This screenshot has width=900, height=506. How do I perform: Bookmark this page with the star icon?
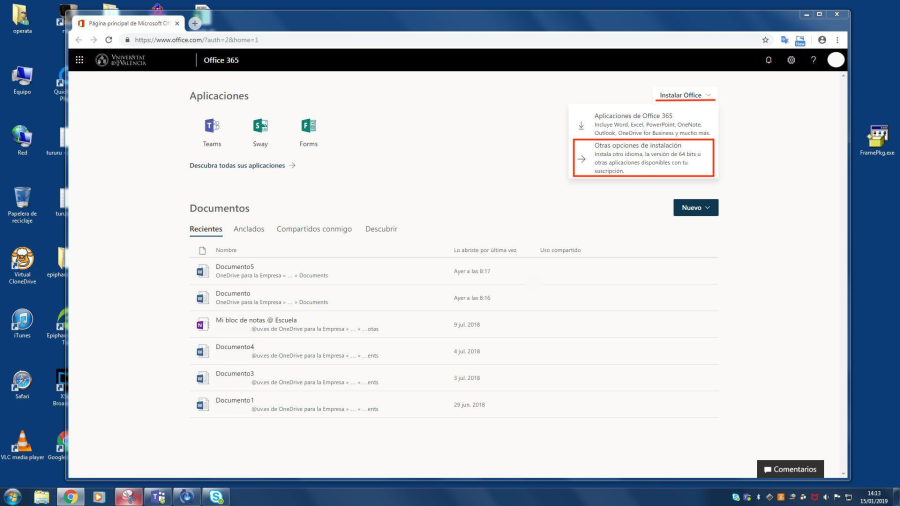[765, 40]
